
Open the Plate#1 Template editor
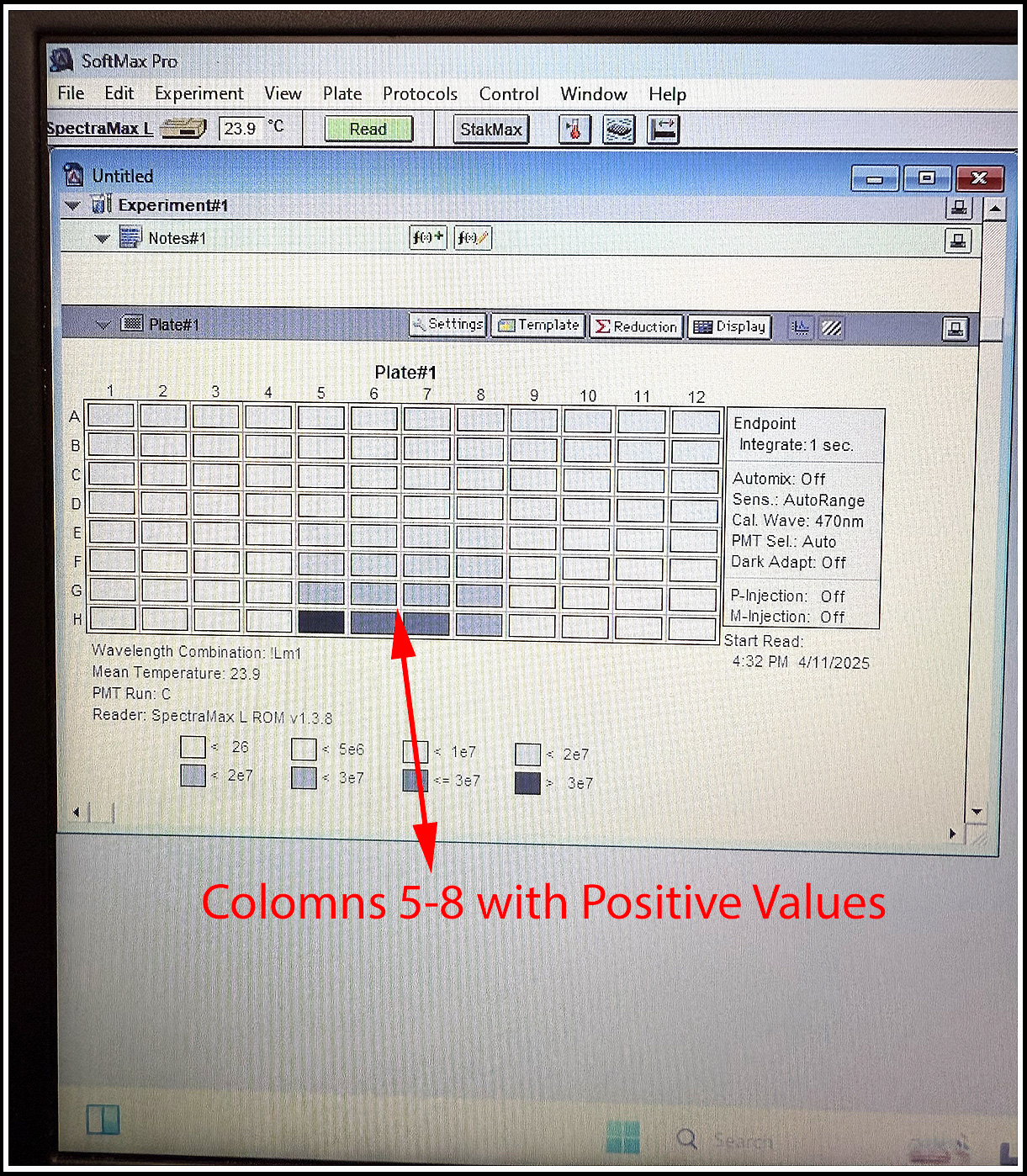pos(538,325)
